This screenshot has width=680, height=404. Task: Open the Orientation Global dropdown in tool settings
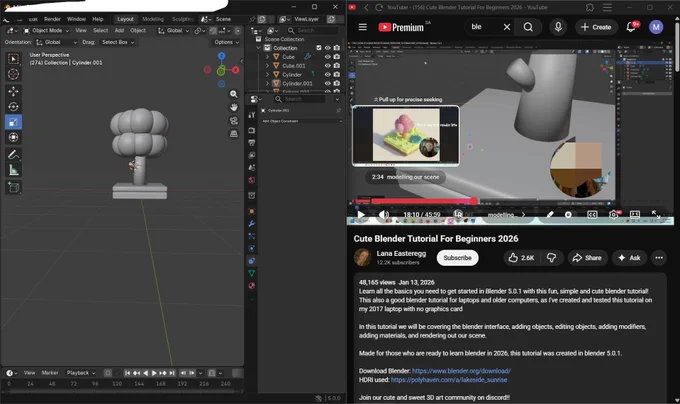click(x=56, y=42)
